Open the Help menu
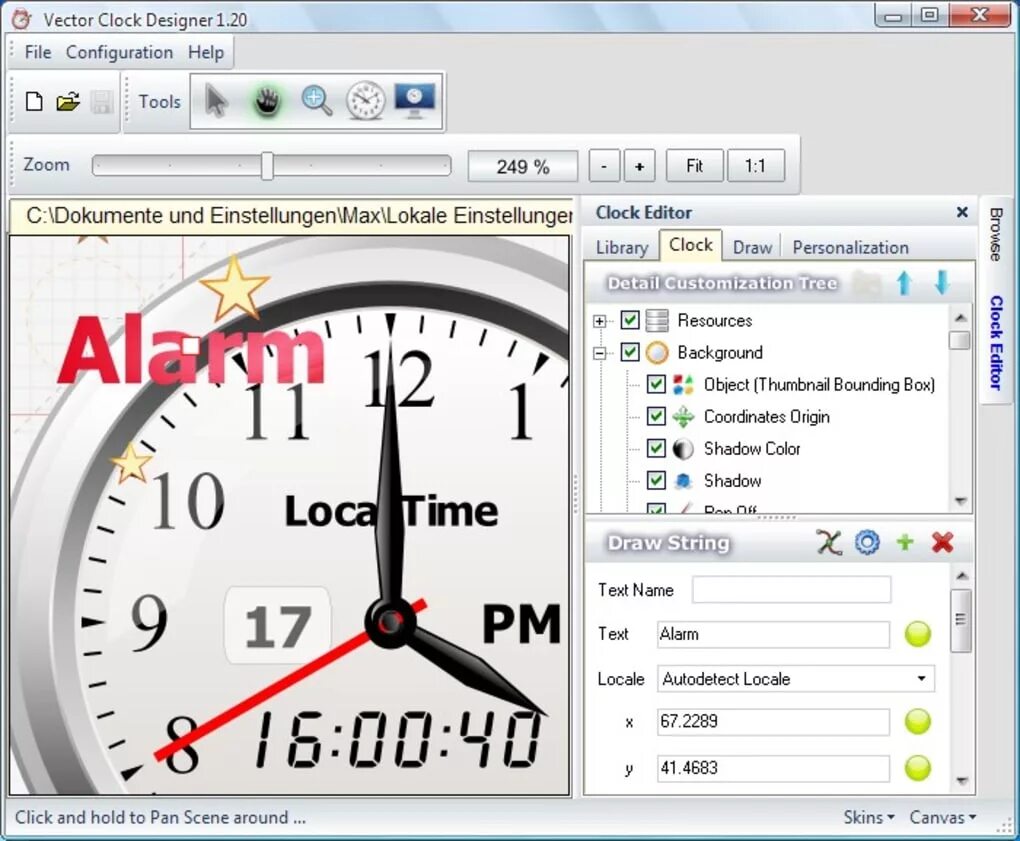The height and width of the screenshot is (841, 1020). 206,52
